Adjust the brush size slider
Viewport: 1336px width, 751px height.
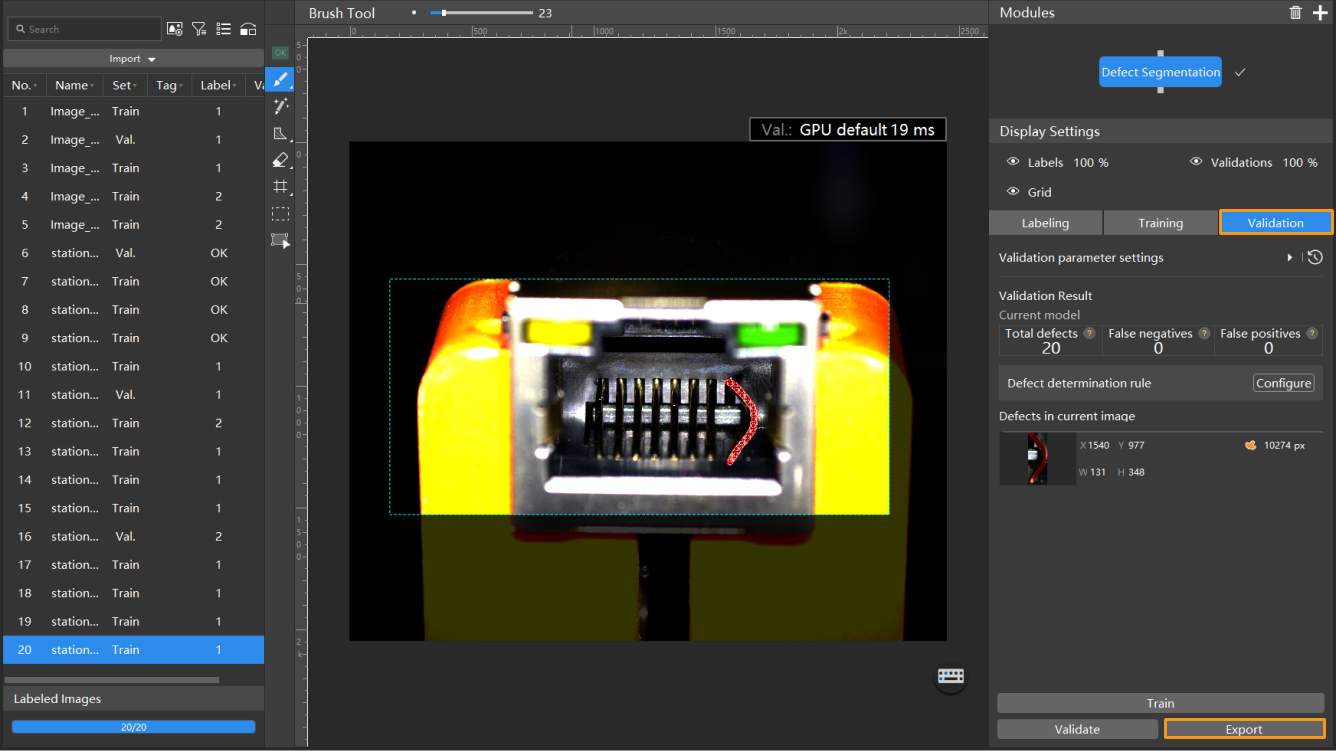pyautogui.click(x=481, y=13)
